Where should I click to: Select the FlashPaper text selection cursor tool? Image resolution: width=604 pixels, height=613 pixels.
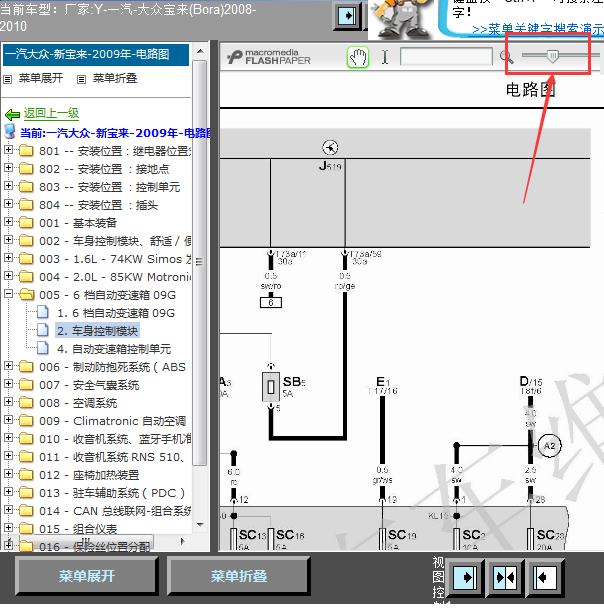pos(385,57)
